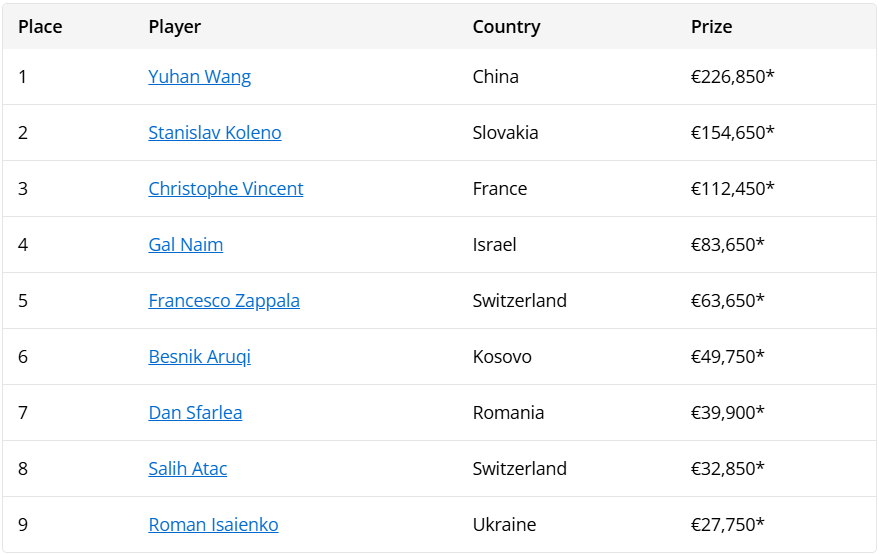The width and height of the screenshot is (879, 555).
Task: Click the China country cell
Action: coord(495,77)
